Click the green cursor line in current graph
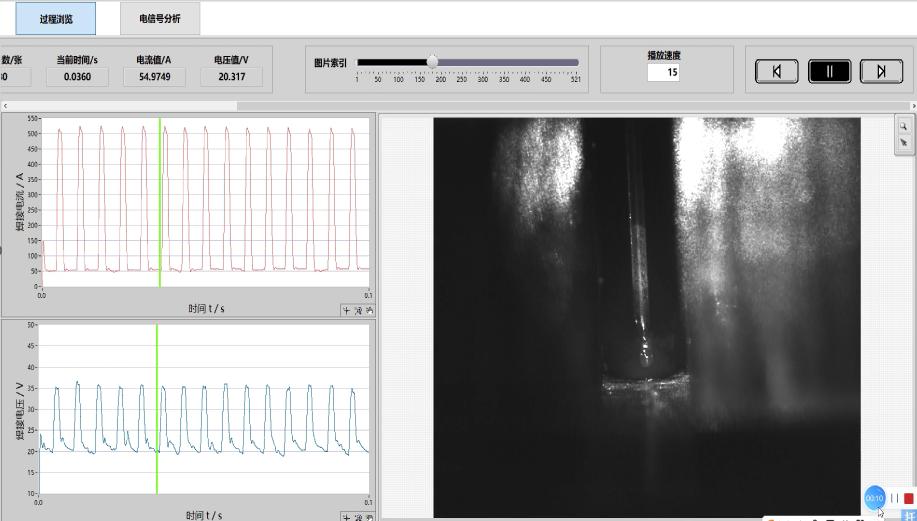 click(x=160, y=202)
